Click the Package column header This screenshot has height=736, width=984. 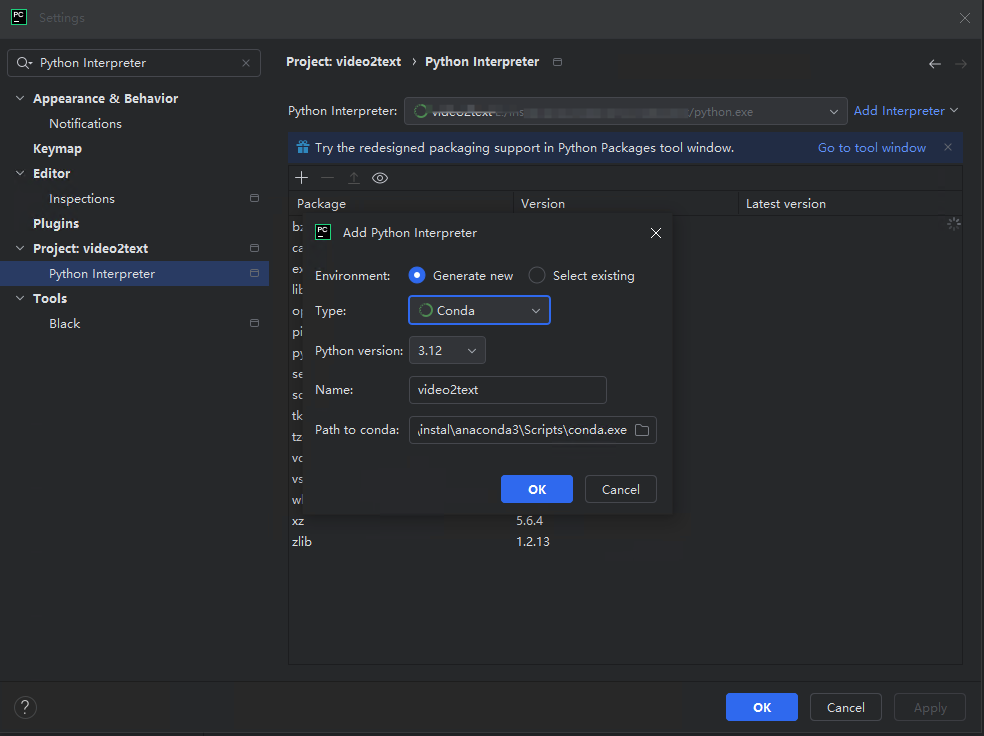coord(401,204)
